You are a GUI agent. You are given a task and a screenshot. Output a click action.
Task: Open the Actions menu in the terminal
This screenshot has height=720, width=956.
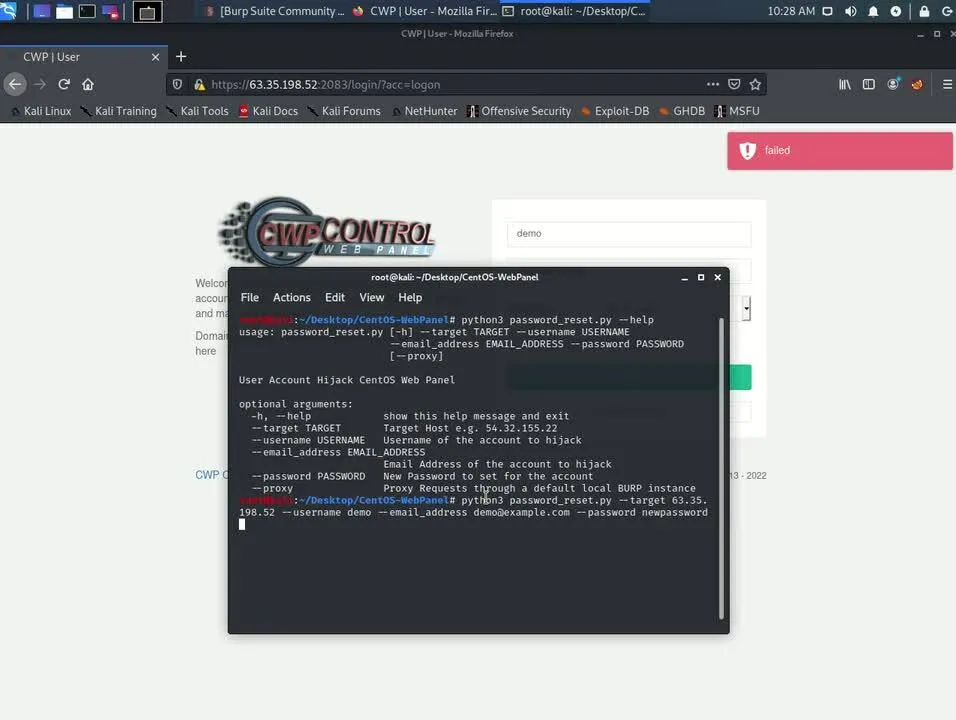291,298
